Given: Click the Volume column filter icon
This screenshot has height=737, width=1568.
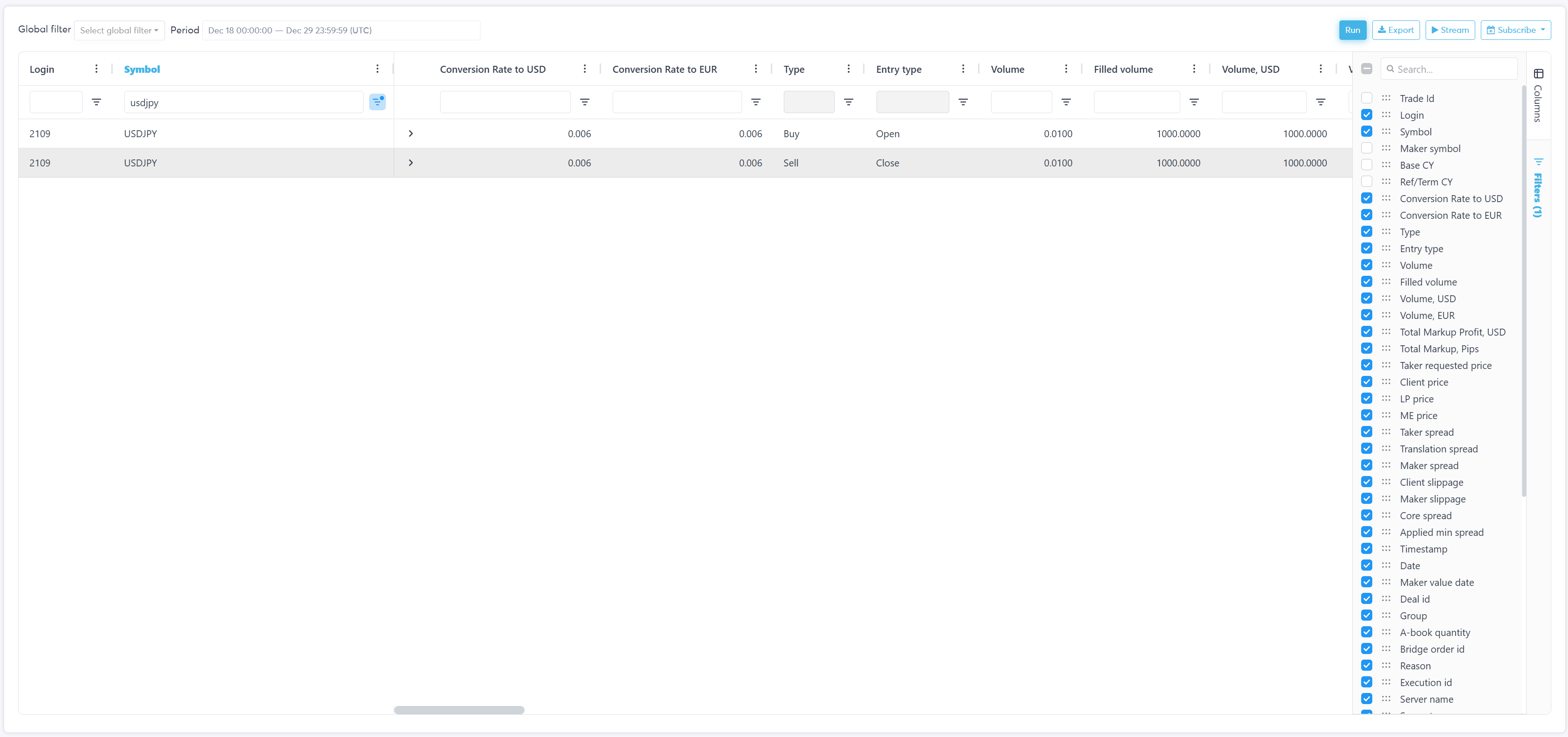Looking at the screenshot, I should 1066,102.
